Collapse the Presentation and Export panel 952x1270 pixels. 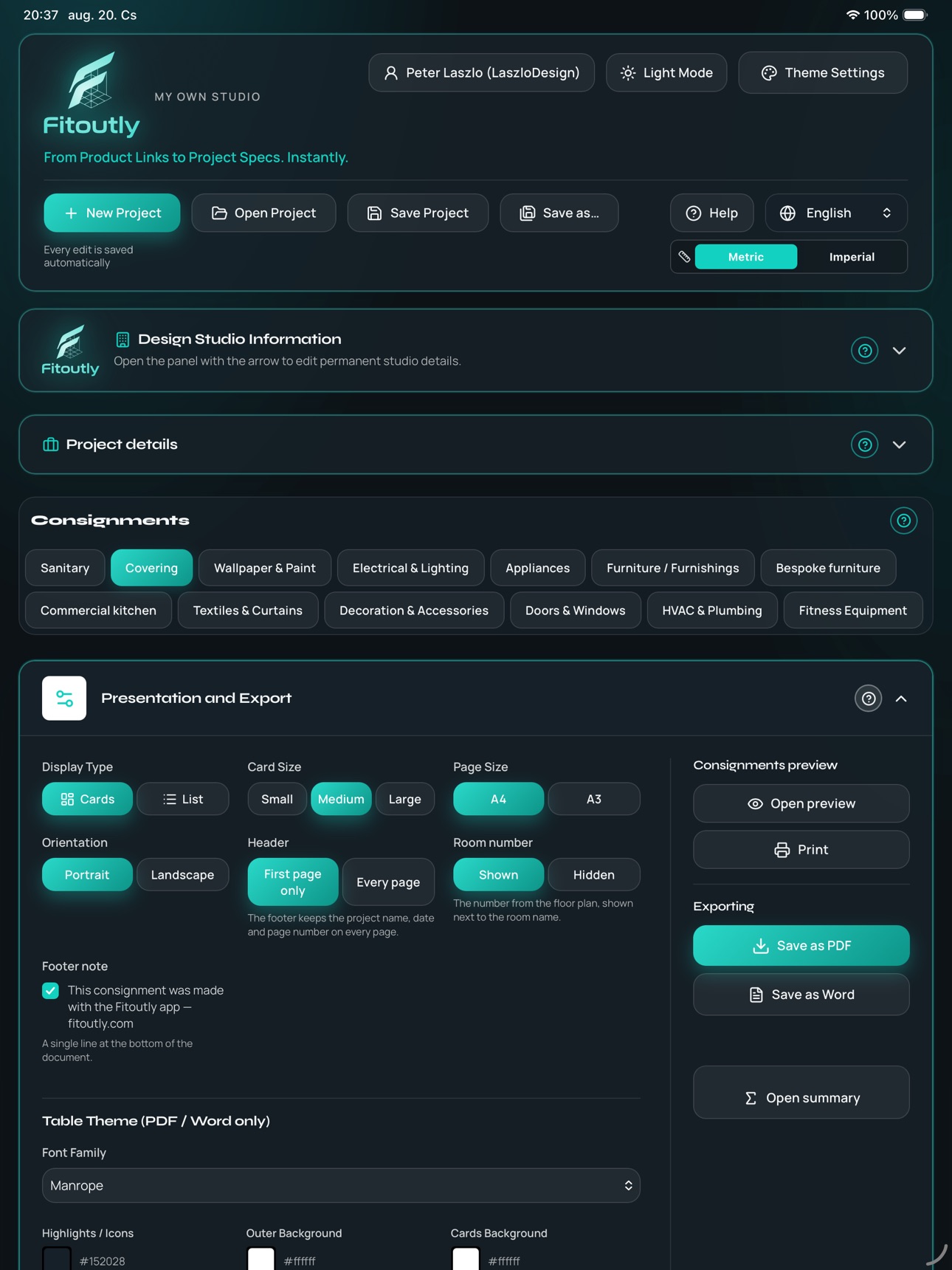[901, 698]
